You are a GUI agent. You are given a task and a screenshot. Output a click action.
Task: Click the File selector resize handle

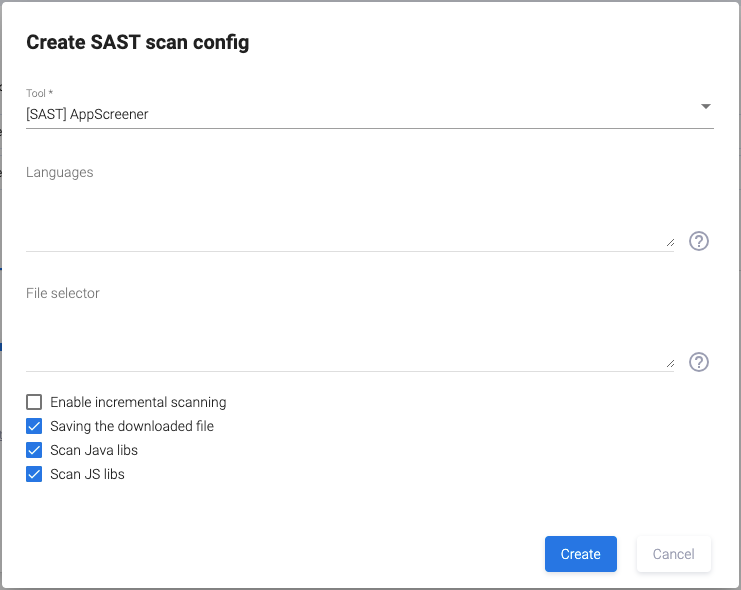point(670,364)
